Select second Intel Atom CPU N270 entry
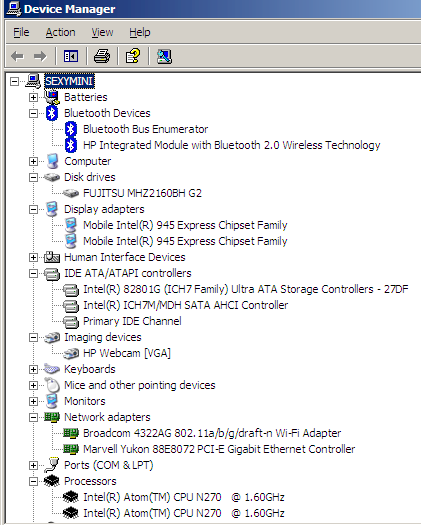 (x=184, y=513)
